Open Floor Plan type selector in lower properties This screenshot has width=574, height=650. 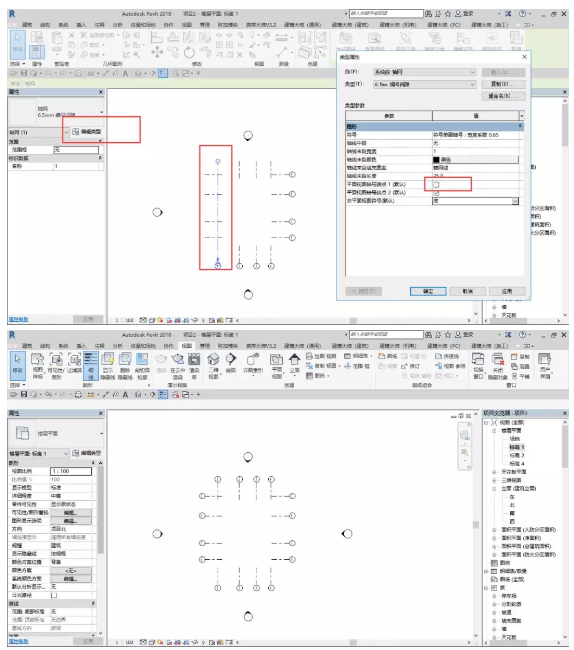click(x=102, y=434)
